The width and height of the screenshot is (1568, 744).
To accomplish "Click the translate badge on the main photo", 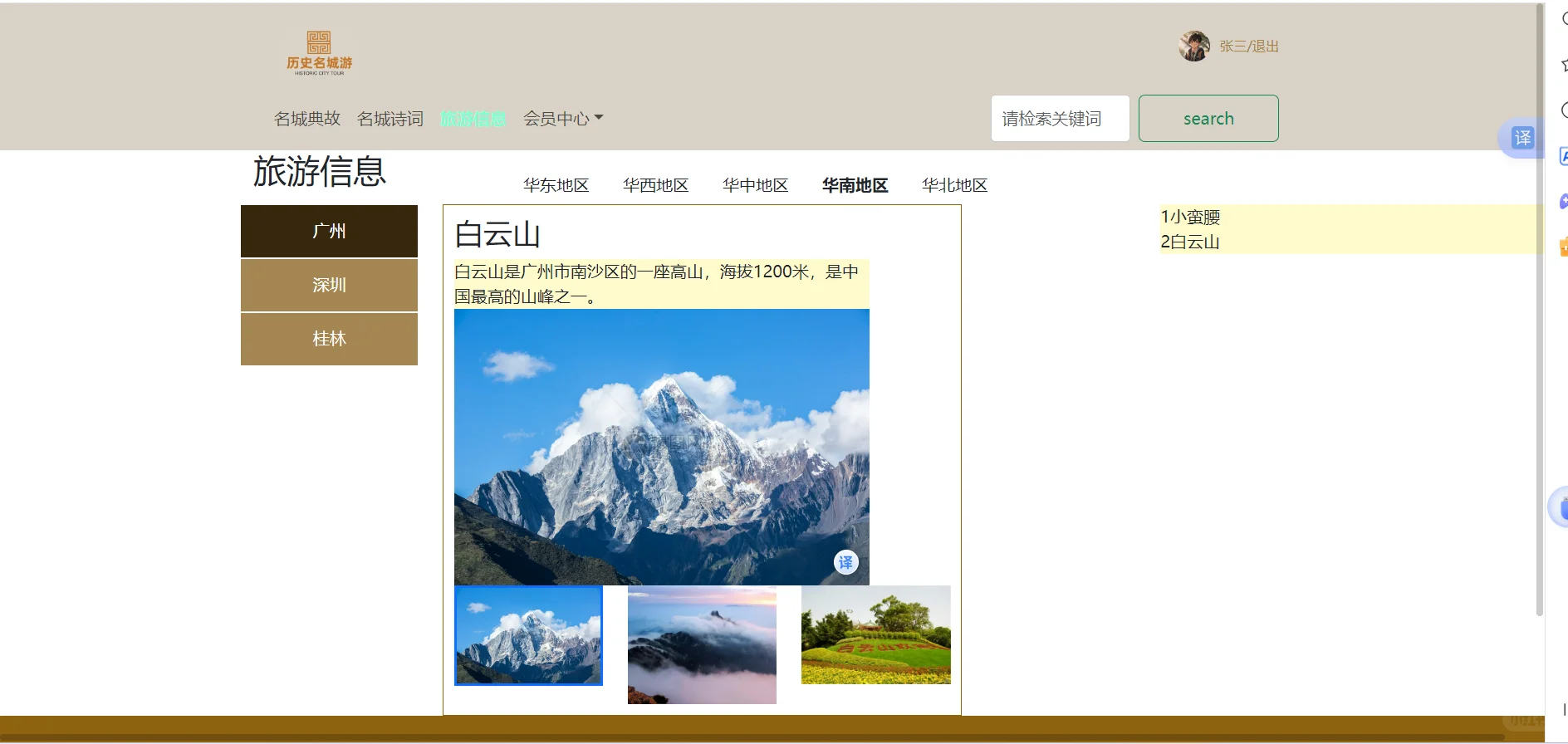I will pos(845,562).
